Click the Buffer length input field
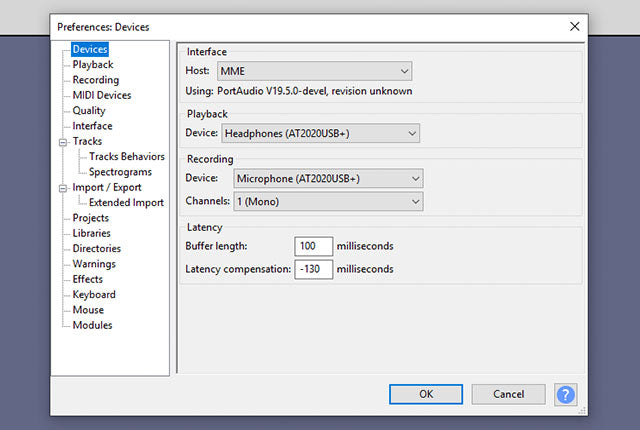 [314, 246]
